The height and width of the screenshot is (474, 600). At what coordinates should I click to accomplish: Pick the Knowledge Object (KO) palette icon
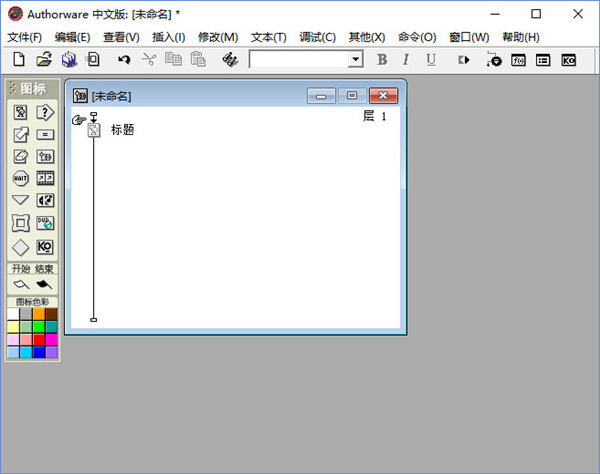(45, 246)
